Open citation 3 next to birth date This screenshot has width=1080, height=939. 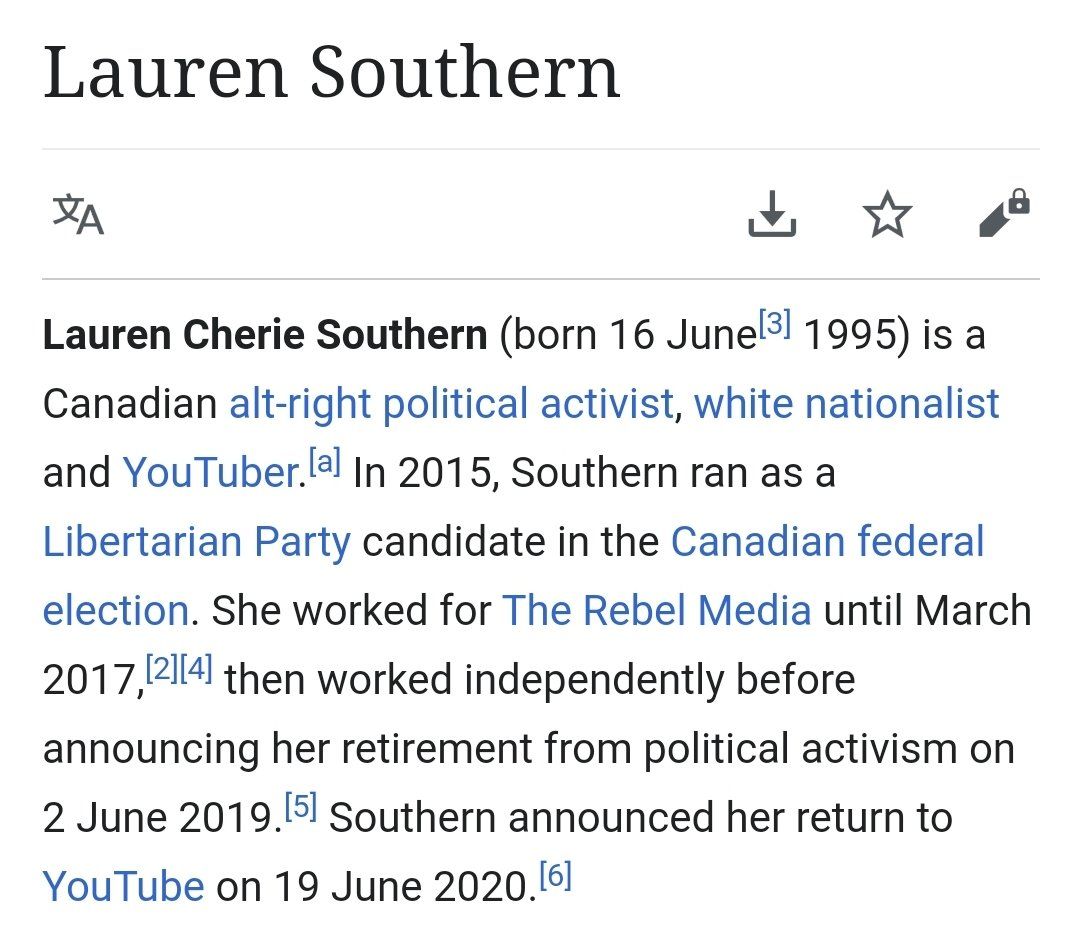click(775, 324)
